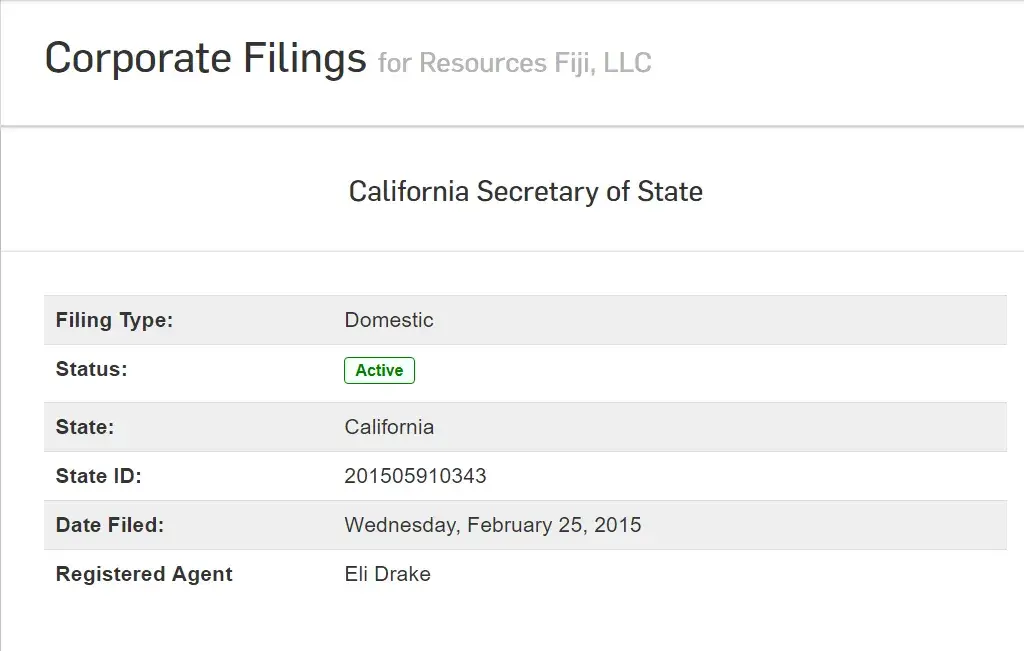Click the Status label
Image resolution: width=1024 pixels, height=651 pixels.
point(91,369)
